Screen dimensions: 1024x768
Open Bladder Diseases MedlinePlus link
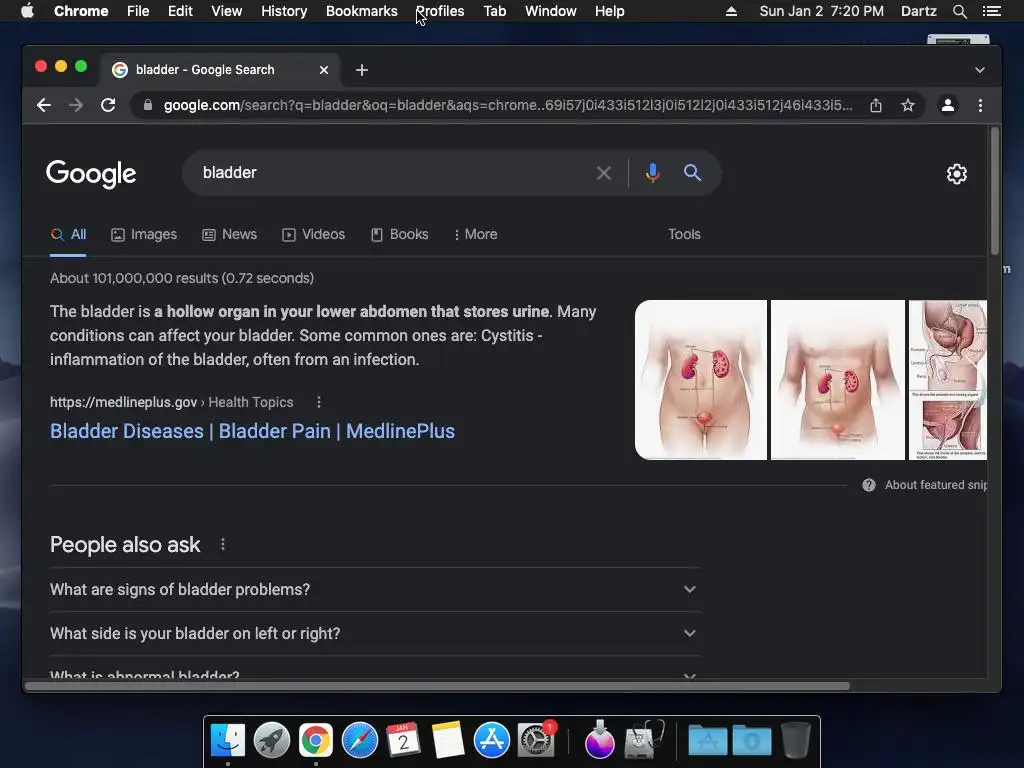[x=252, y=431]
